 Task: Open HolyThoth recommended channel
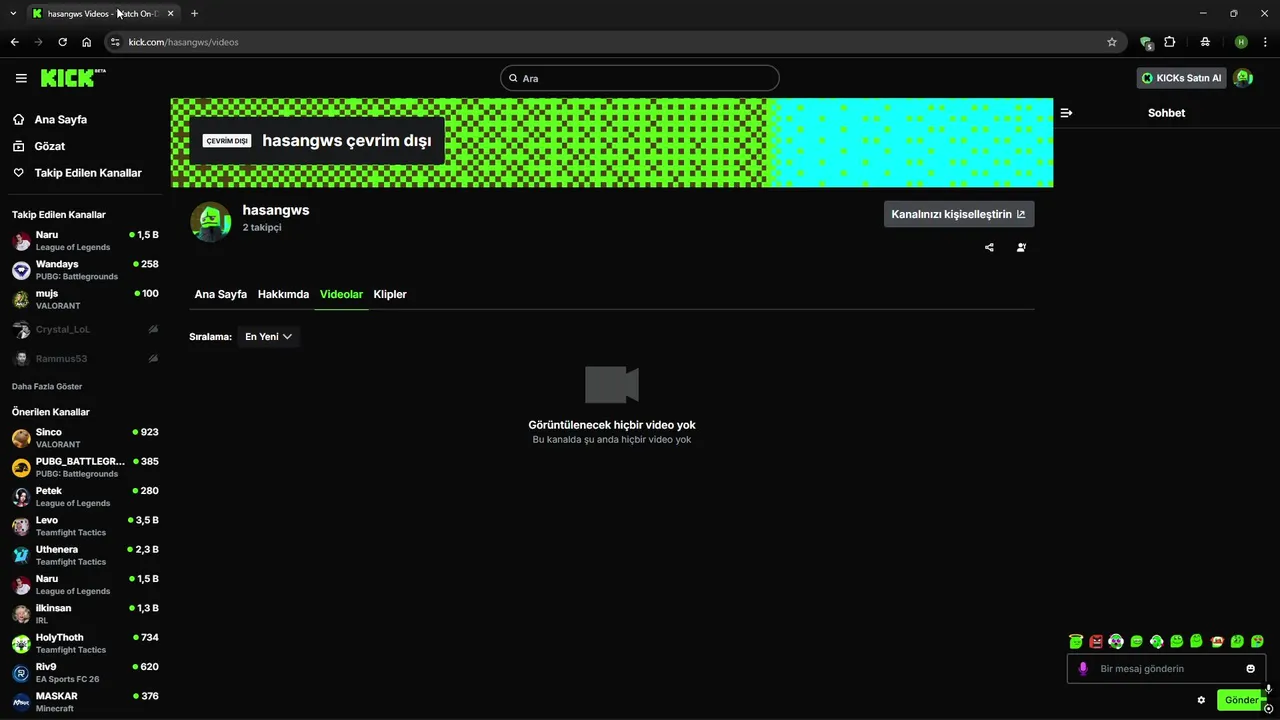[x=85, y=643]
